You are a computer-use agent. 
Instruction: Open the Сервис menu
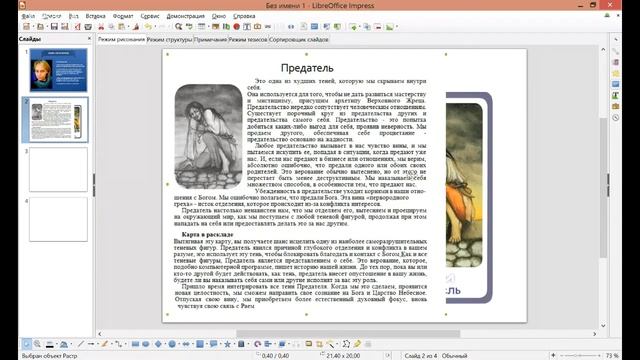(x=150, y=16)
